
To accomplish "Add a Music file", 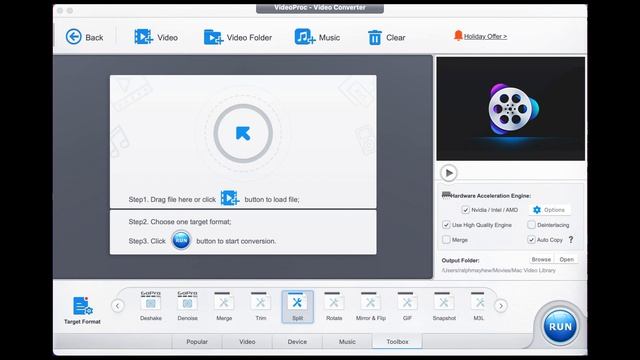I will tap(317, 37).
